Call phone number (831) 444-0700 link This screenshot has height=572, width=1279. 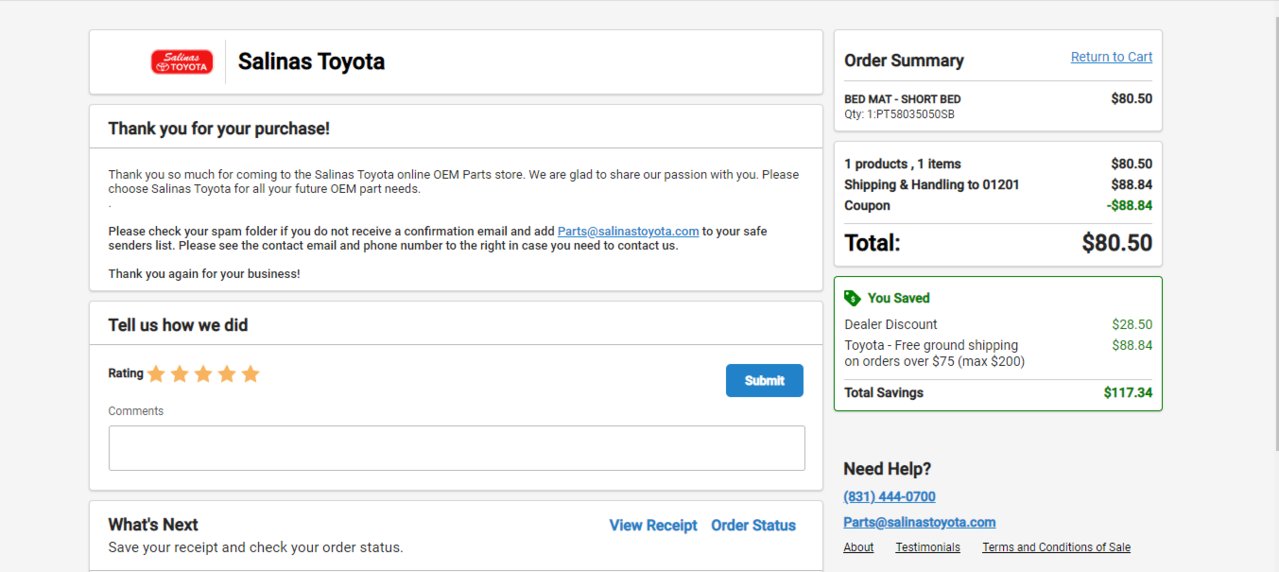(x=889, y=496)
